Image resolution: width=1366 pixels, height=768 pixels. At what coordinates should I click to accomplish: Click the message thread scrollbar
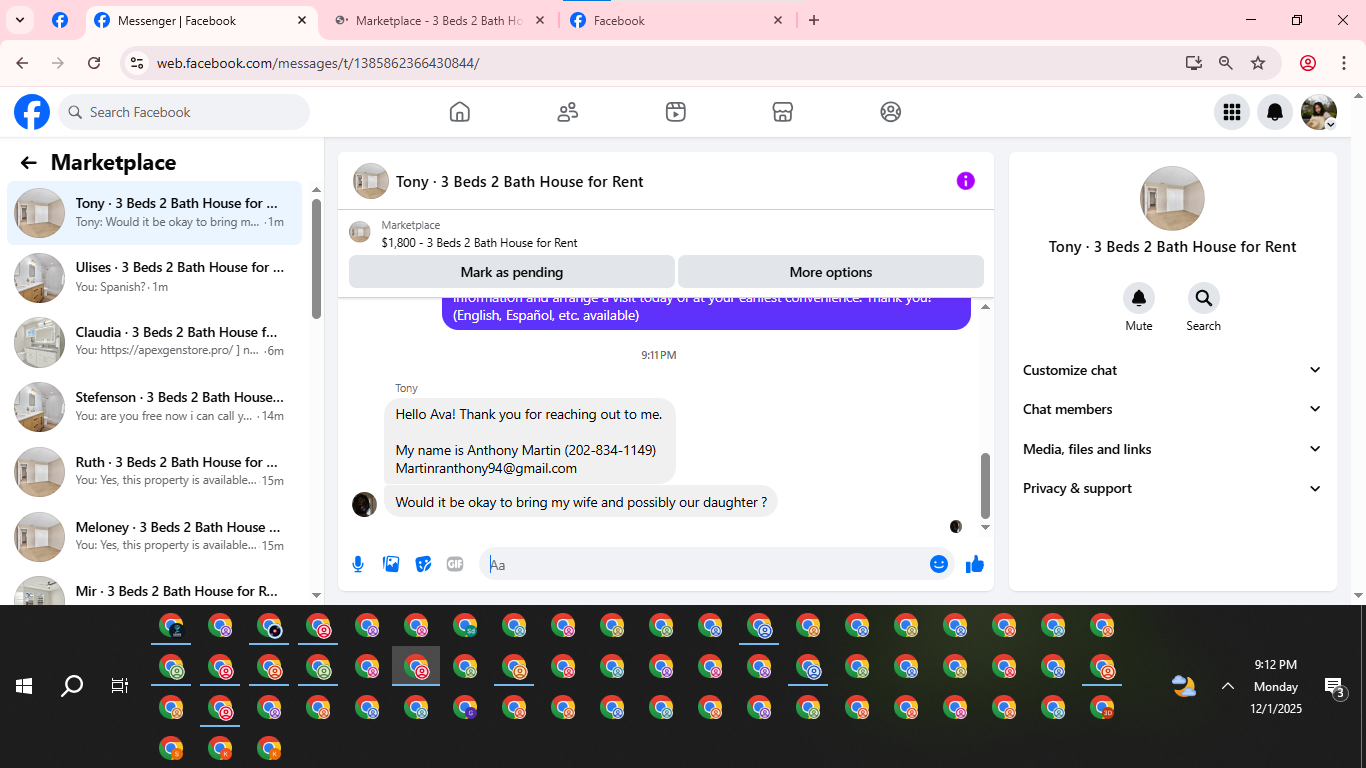985,486
